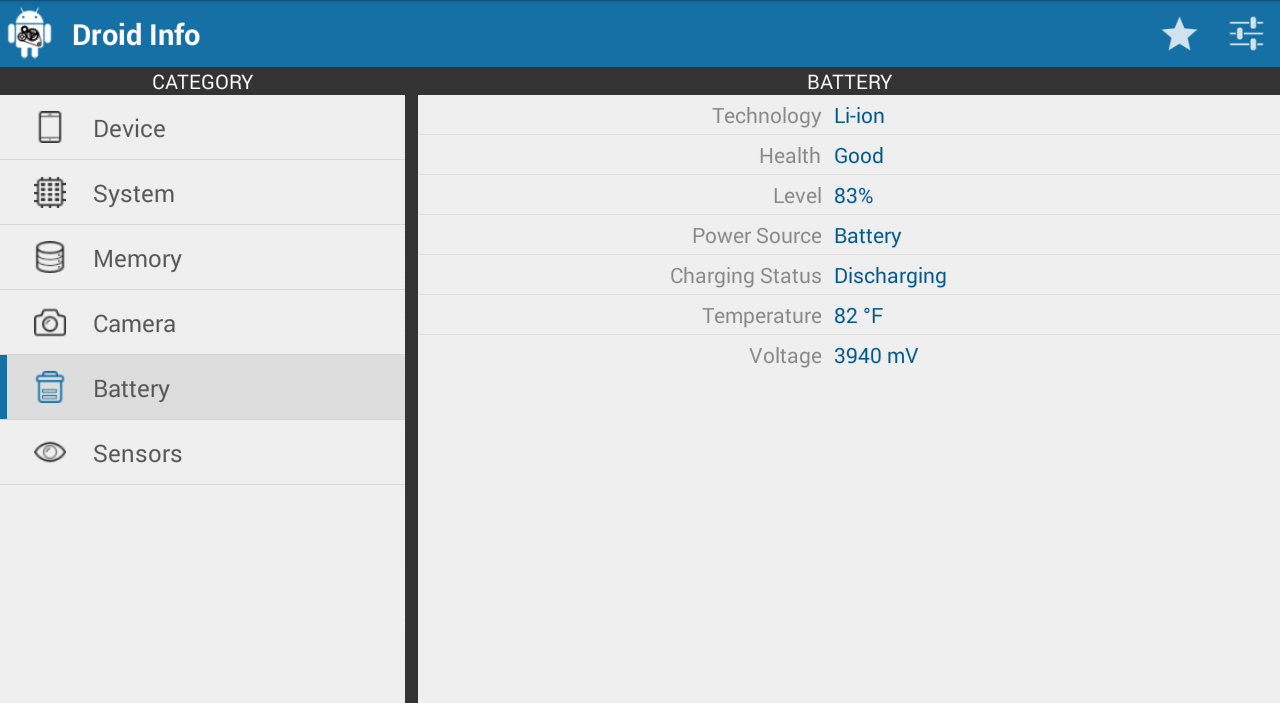Select the Camera category icon
The width and height of the screenshot is (1280, 703).
49,322
